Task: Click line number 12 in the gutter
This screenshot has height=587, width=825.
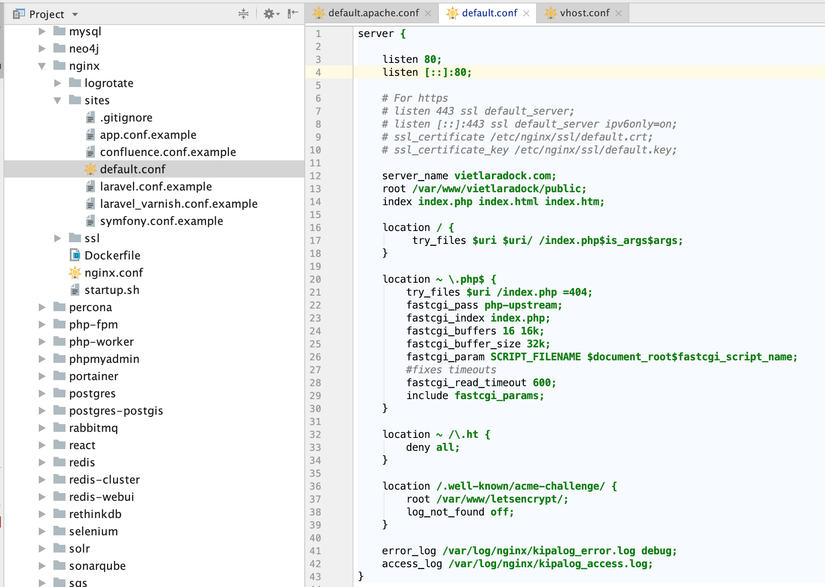Action: click(x=316, y=175)
